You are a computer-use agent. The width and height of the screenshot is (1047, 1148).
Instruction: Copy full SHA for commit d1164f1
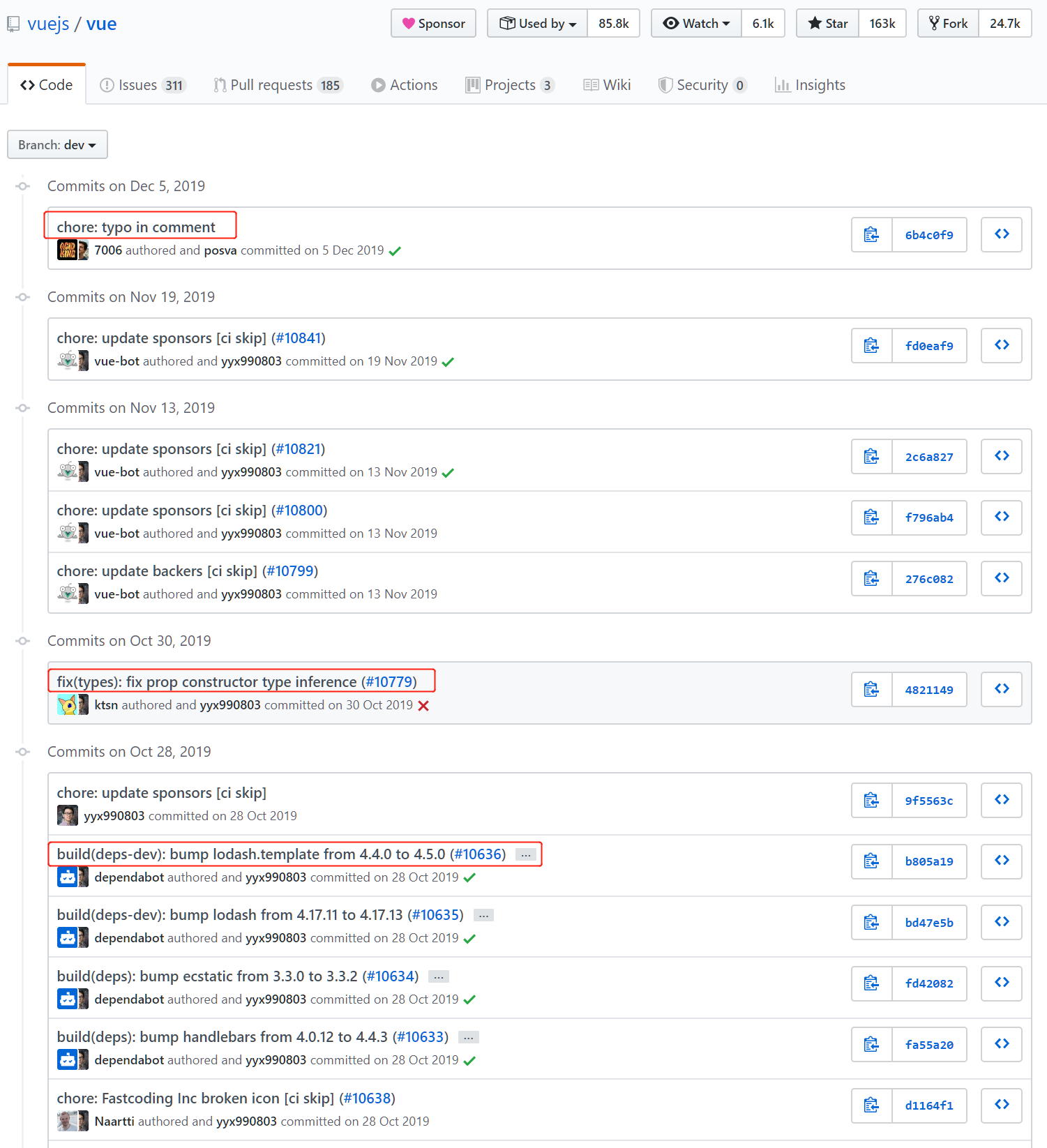pyautogui.click(x=871, y=1105)
